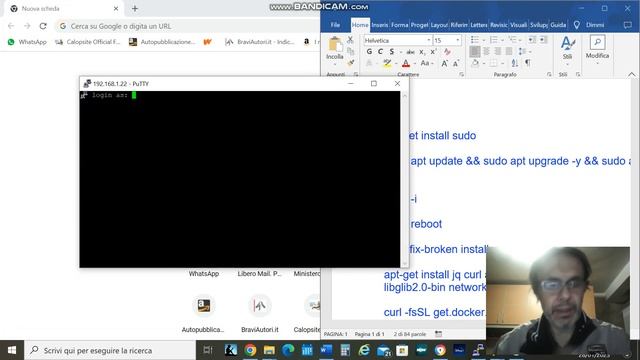Choose the text highlight color yellow button

pos(387,63)
